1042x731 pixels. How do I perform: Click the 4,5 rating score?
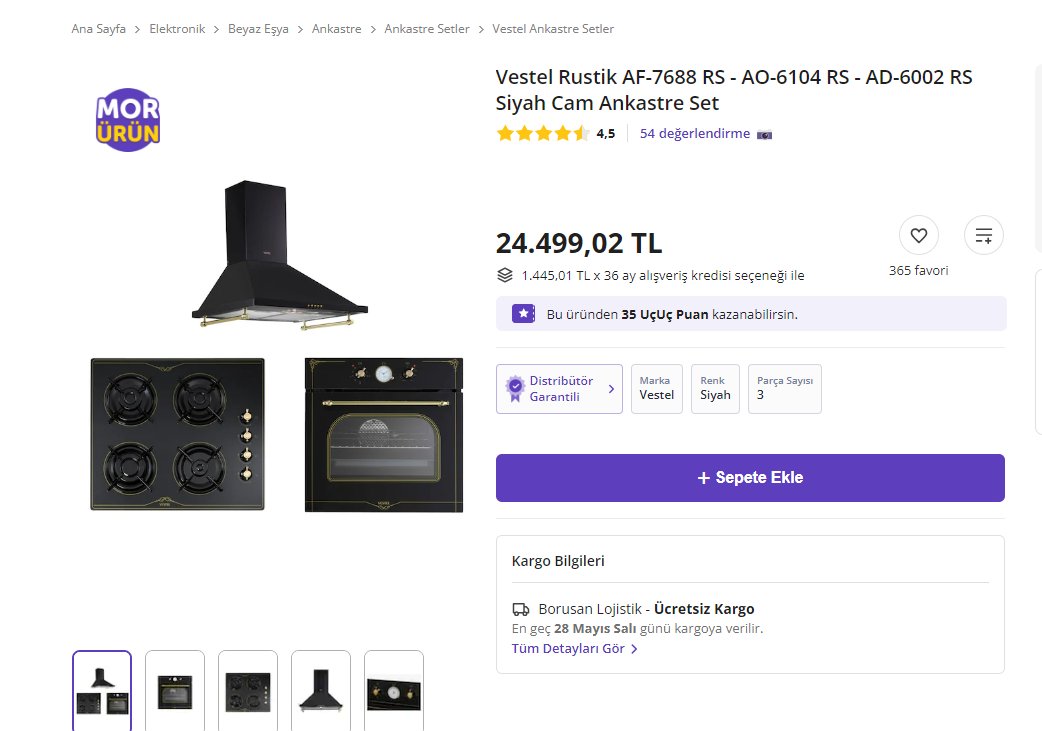(x=605, y=134)
